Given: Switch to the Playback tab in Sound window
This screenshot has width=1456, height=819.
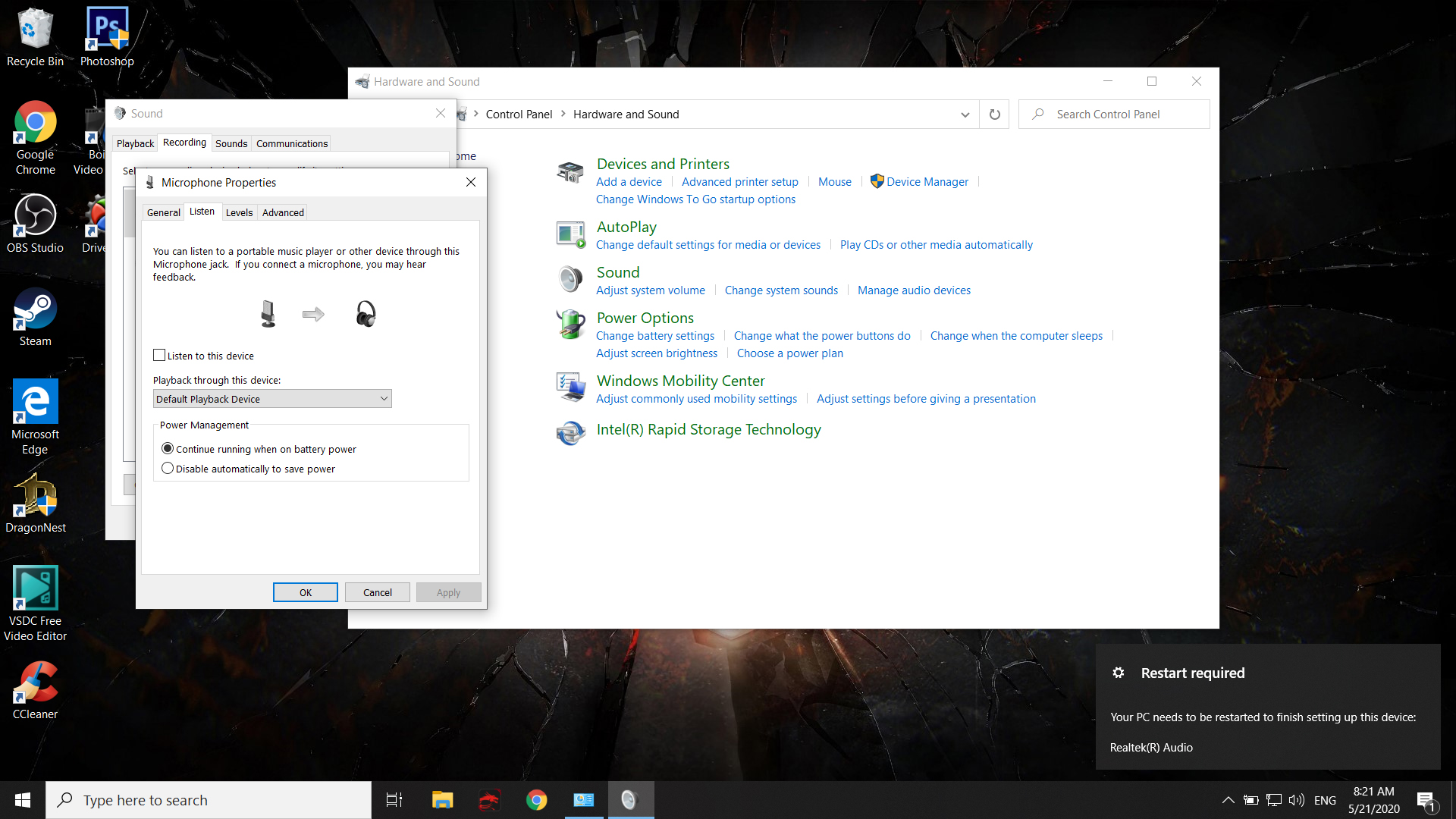Looking at the screenshot, I should (x=135, y=144).
